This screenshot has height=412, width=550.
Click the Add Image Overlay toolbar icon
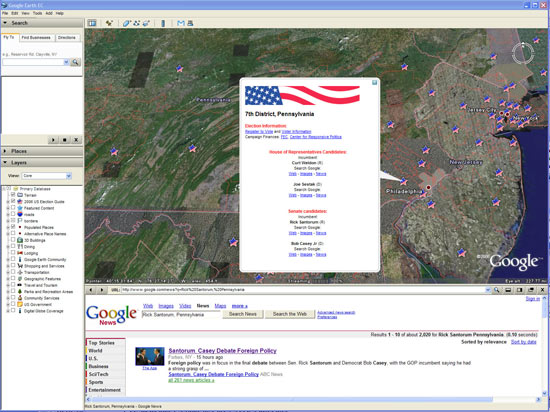click(x=146, y=23)
